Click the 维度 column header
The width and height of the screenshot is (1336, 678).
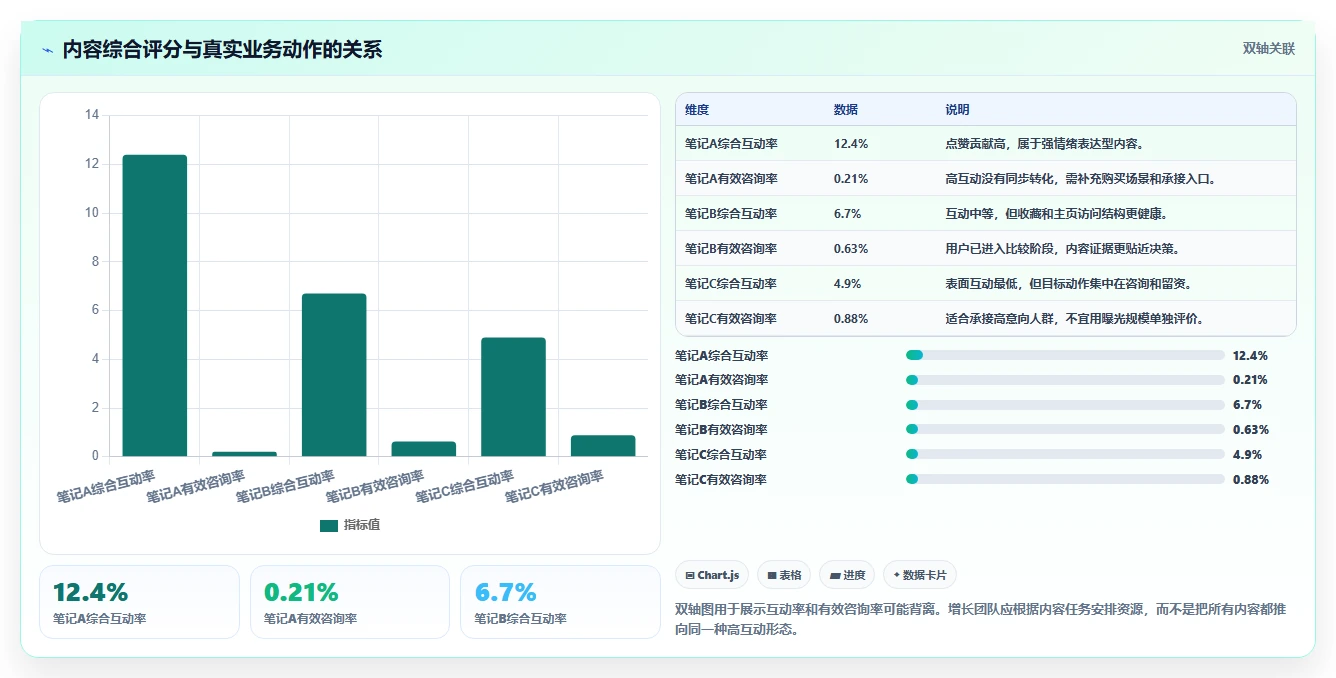697,110
